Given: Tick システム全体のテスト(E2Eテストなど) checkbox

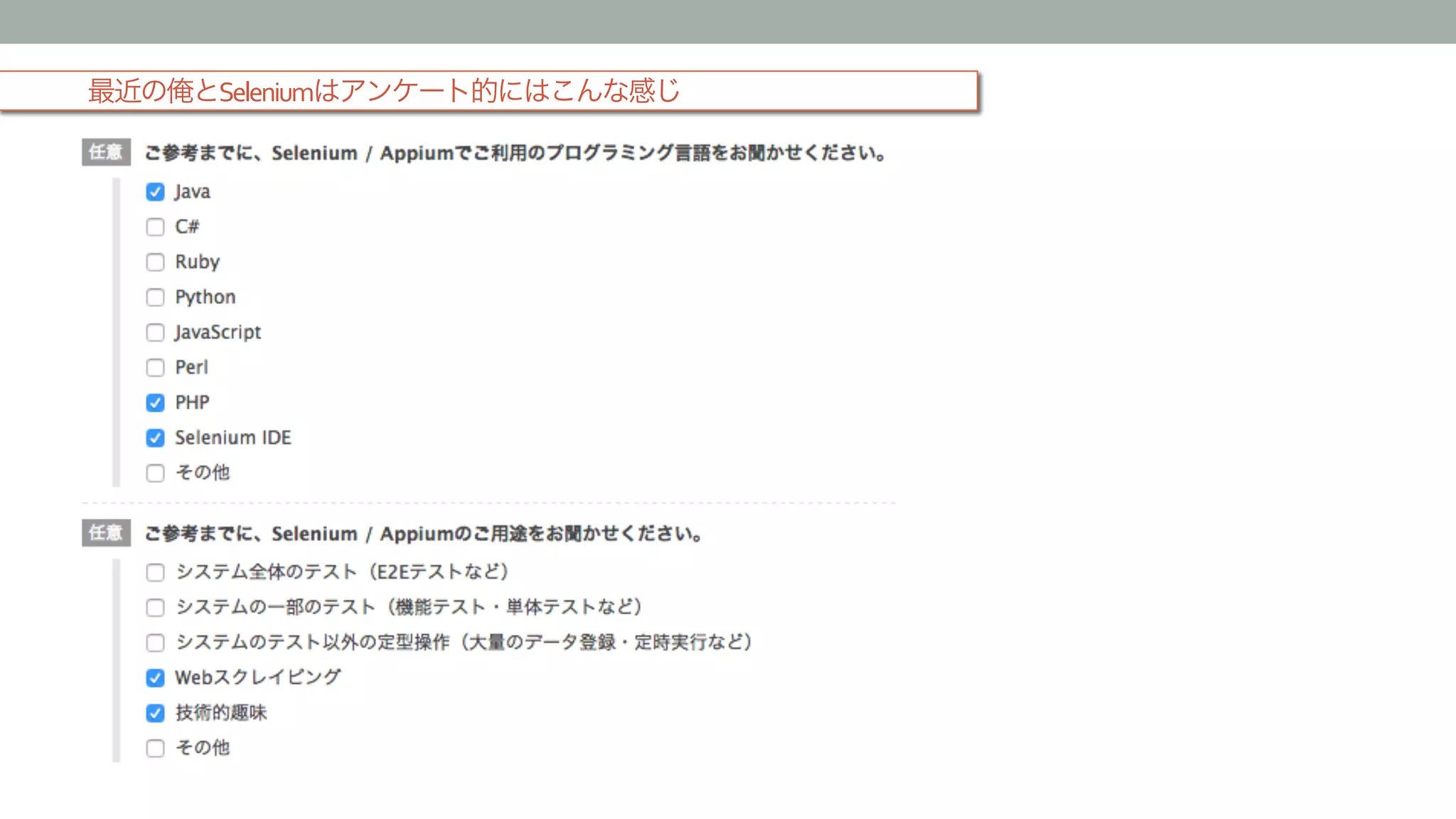Looking at the screenshot, I should click(x=155, y=572).
